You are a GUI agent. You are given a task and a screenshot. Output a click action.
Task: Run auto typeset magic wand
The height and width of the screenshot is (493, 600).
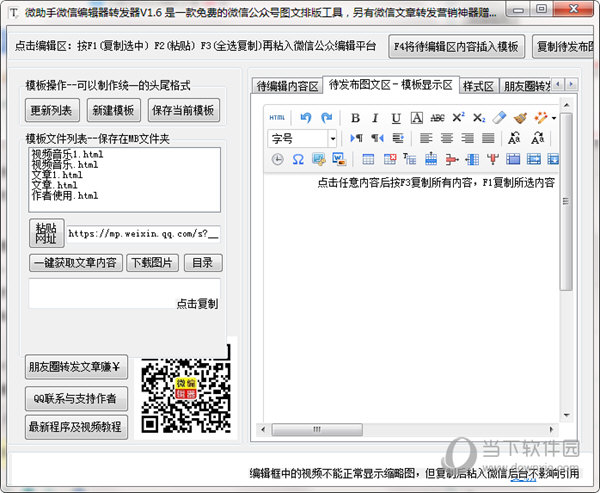pyautogui.click(x=540, y=118)
